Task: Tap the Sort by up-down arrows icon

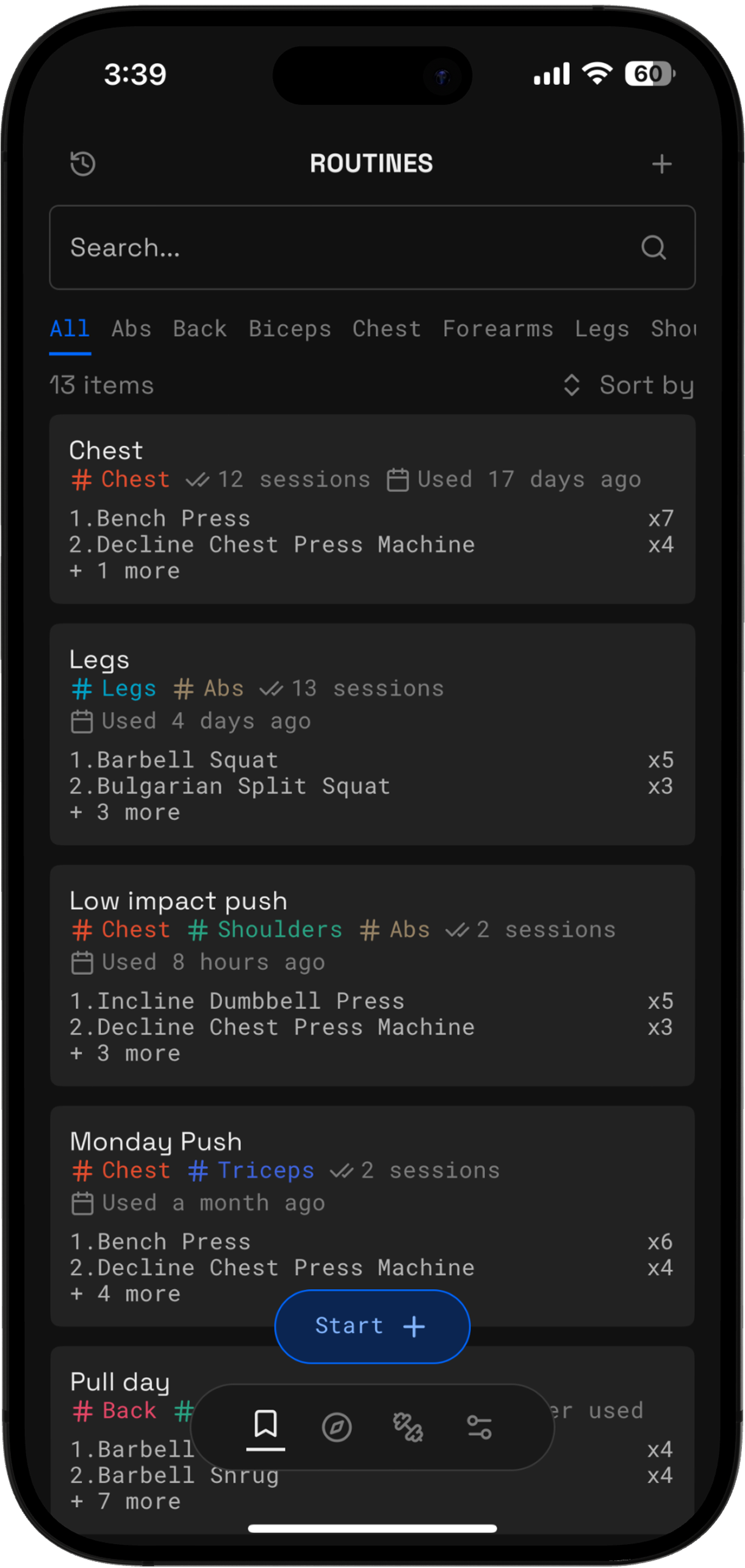Action: (572, 385)
